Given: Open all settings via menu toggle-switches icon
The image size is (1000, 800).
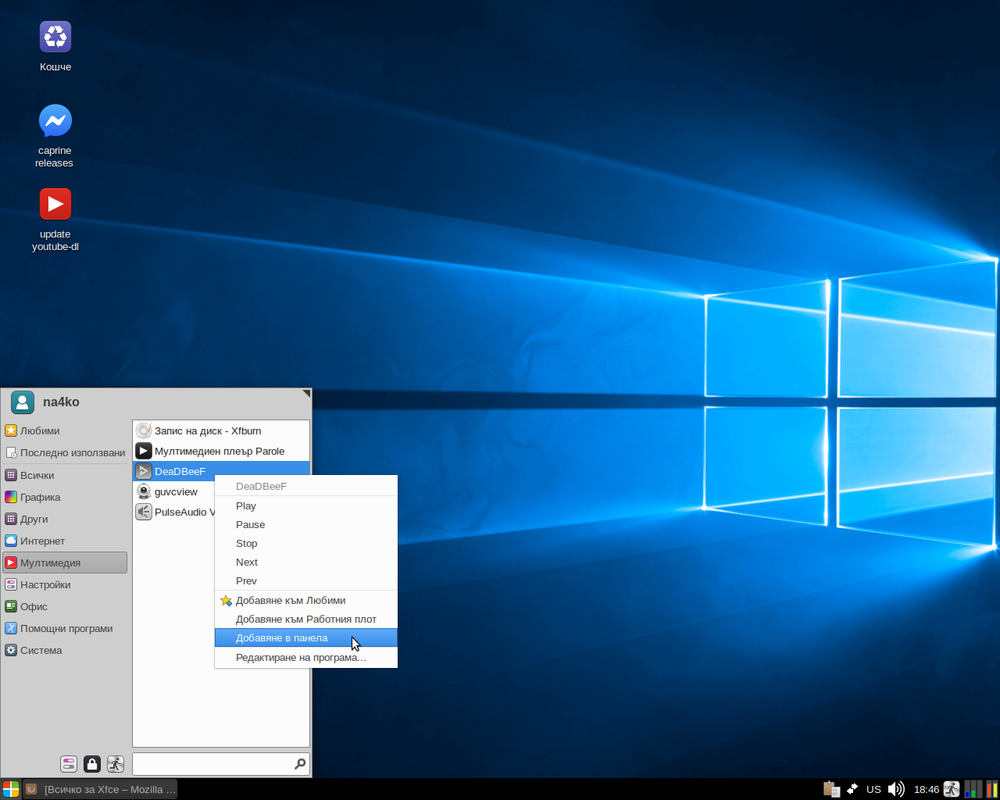Looking at the screenshot, I should (69, 764).
